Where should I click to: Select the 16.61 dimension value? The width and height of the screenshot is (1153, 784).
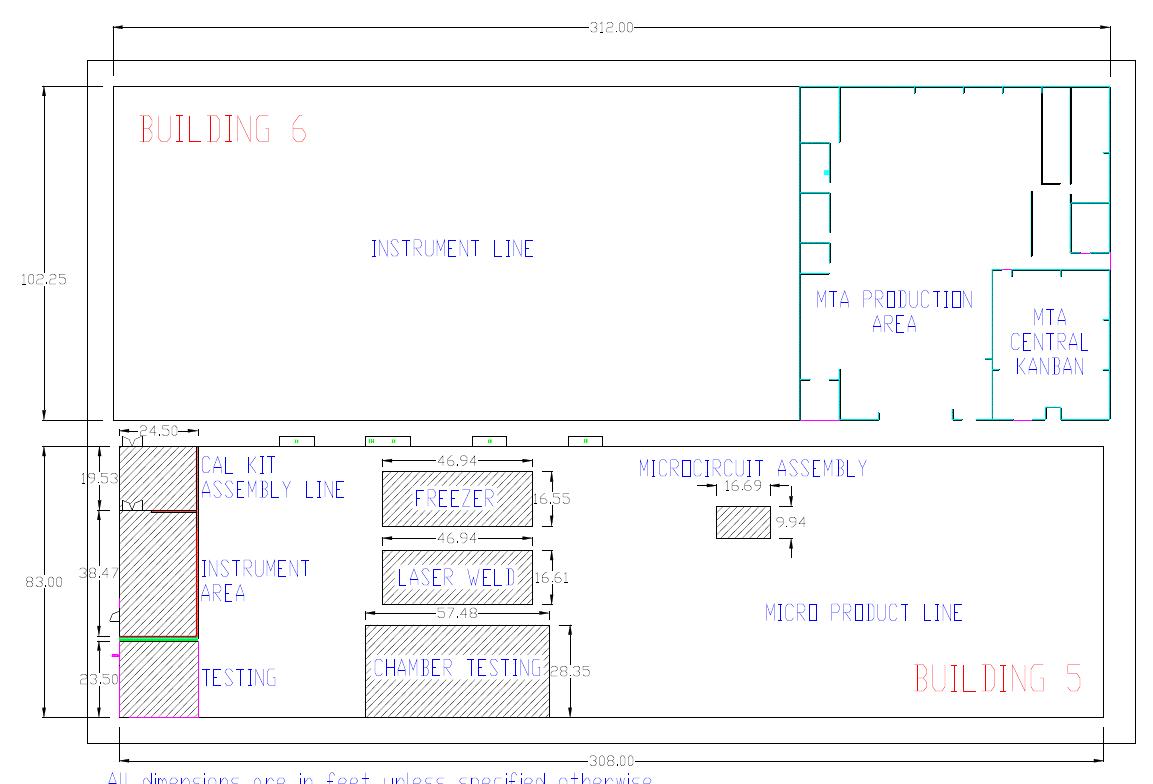pyautogui.click(x=551, y=578)
